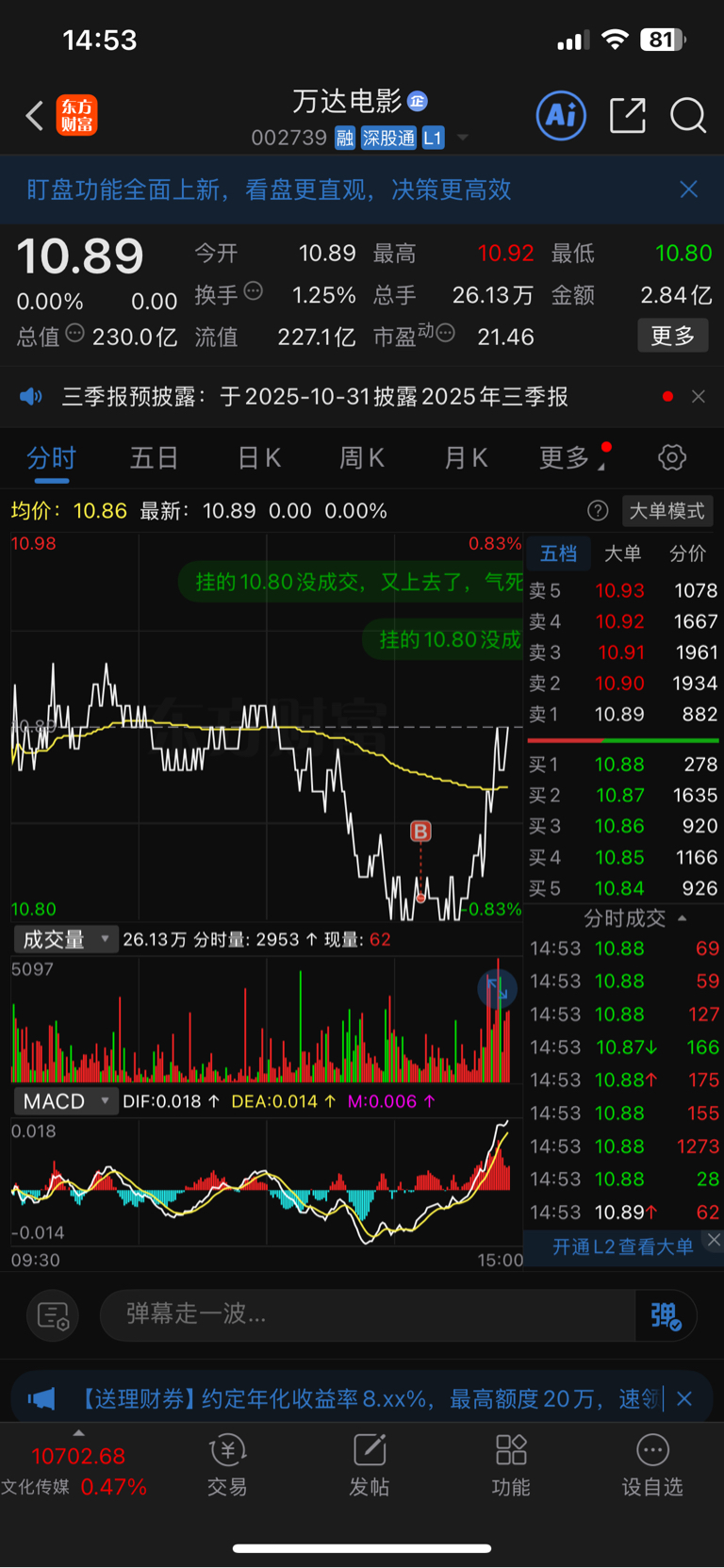Select the 分价 tab
This screenshot has width=724, height=1568.
[687, 553]
